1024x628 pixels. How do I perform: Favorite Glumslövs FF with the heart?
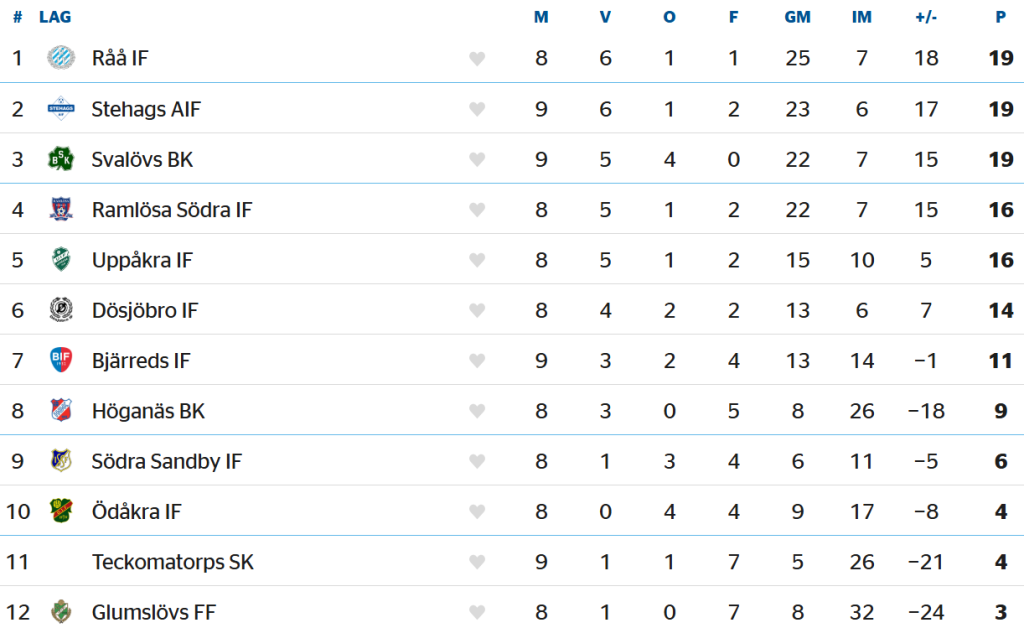pyautogui.click(x=477, y=612)
